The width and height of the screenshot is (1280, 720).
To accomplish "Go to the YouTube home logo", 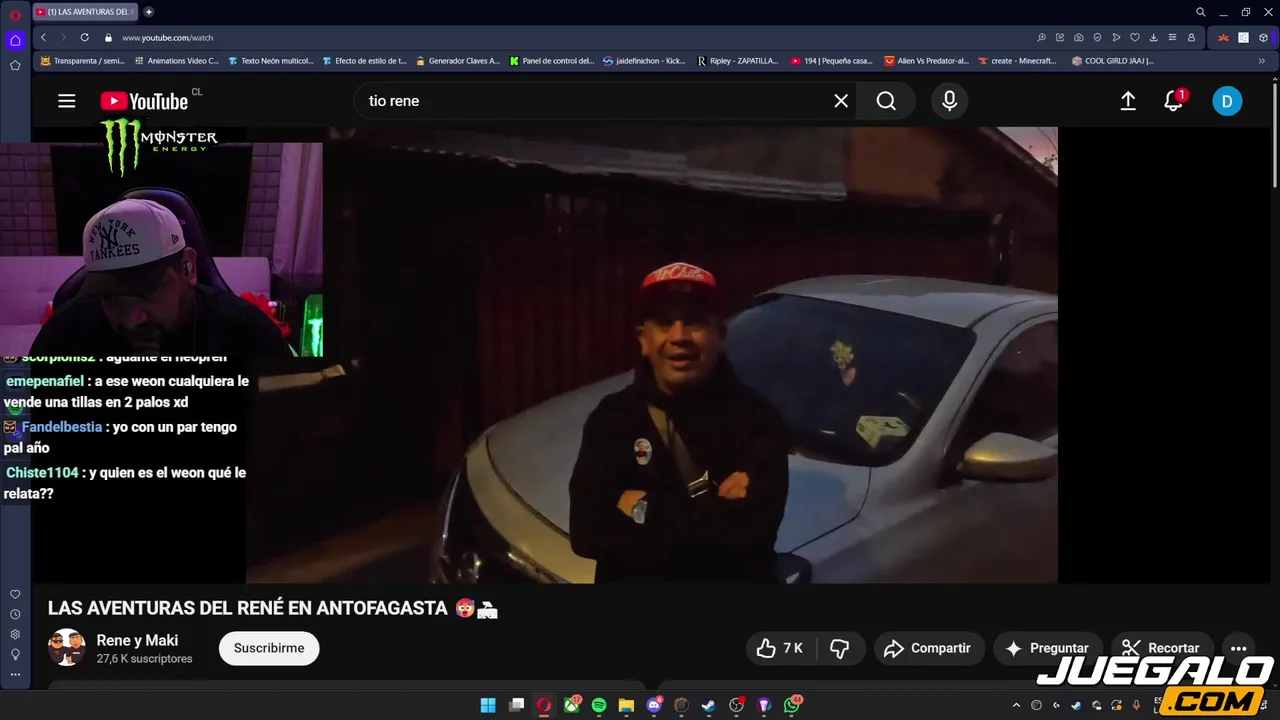I will point(144,101).
